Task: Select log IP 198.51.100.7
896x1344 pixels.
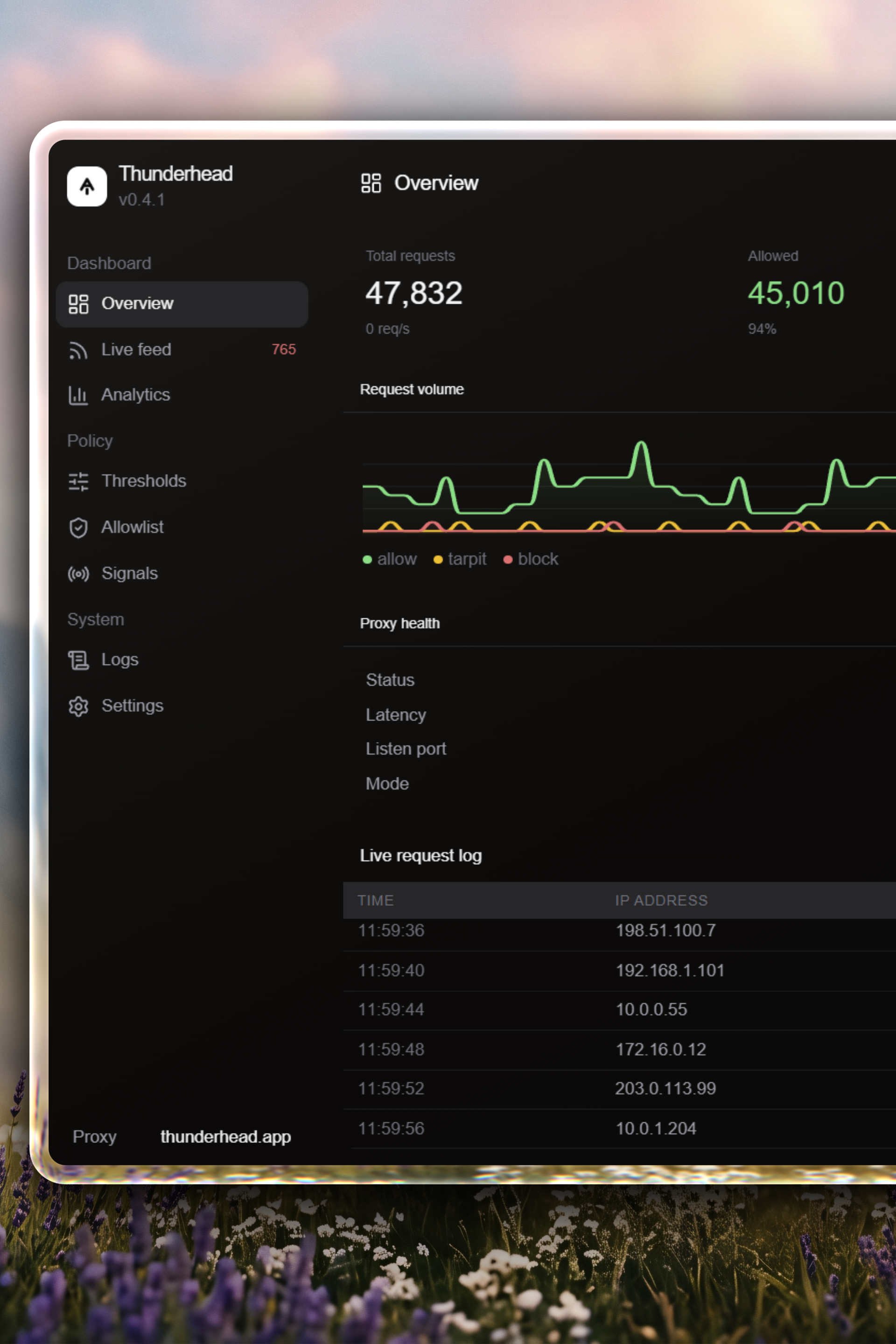Action: pos(666,931)
